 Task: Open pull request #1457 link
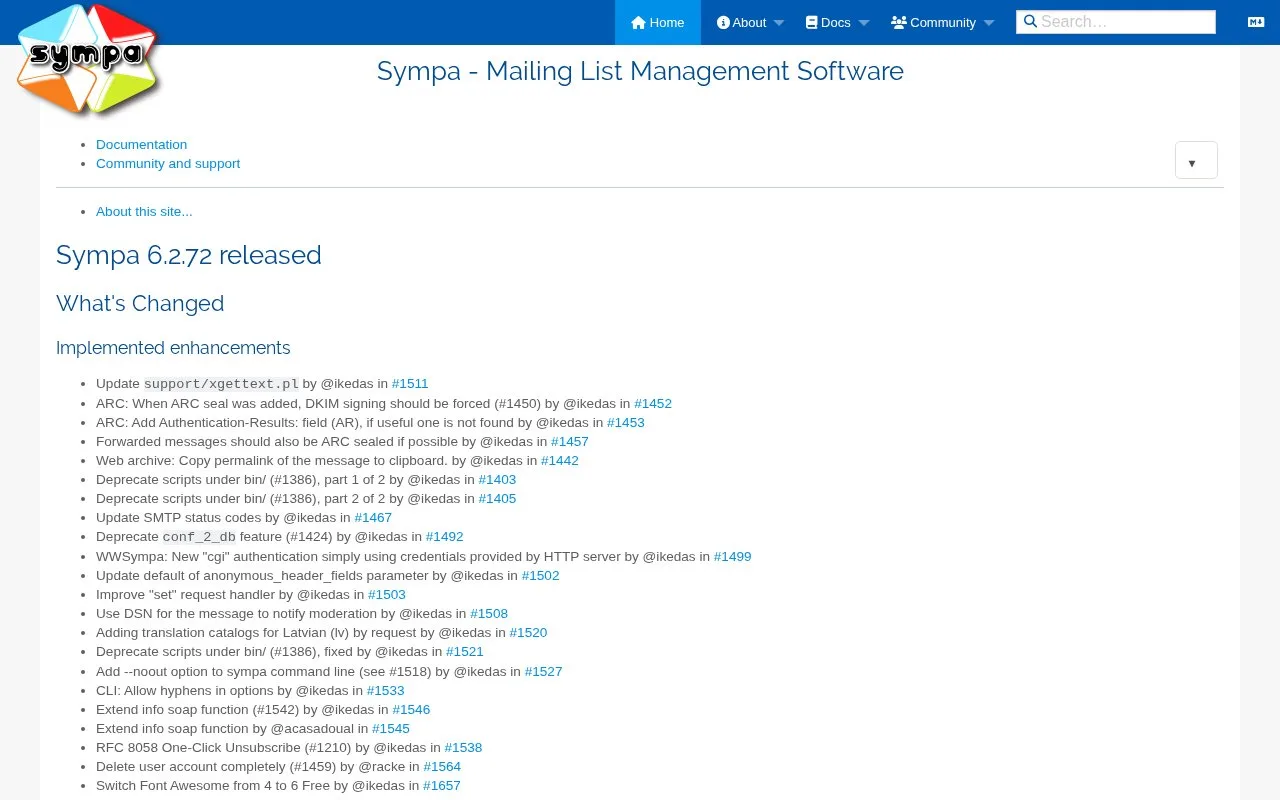[x=570, y=442]
